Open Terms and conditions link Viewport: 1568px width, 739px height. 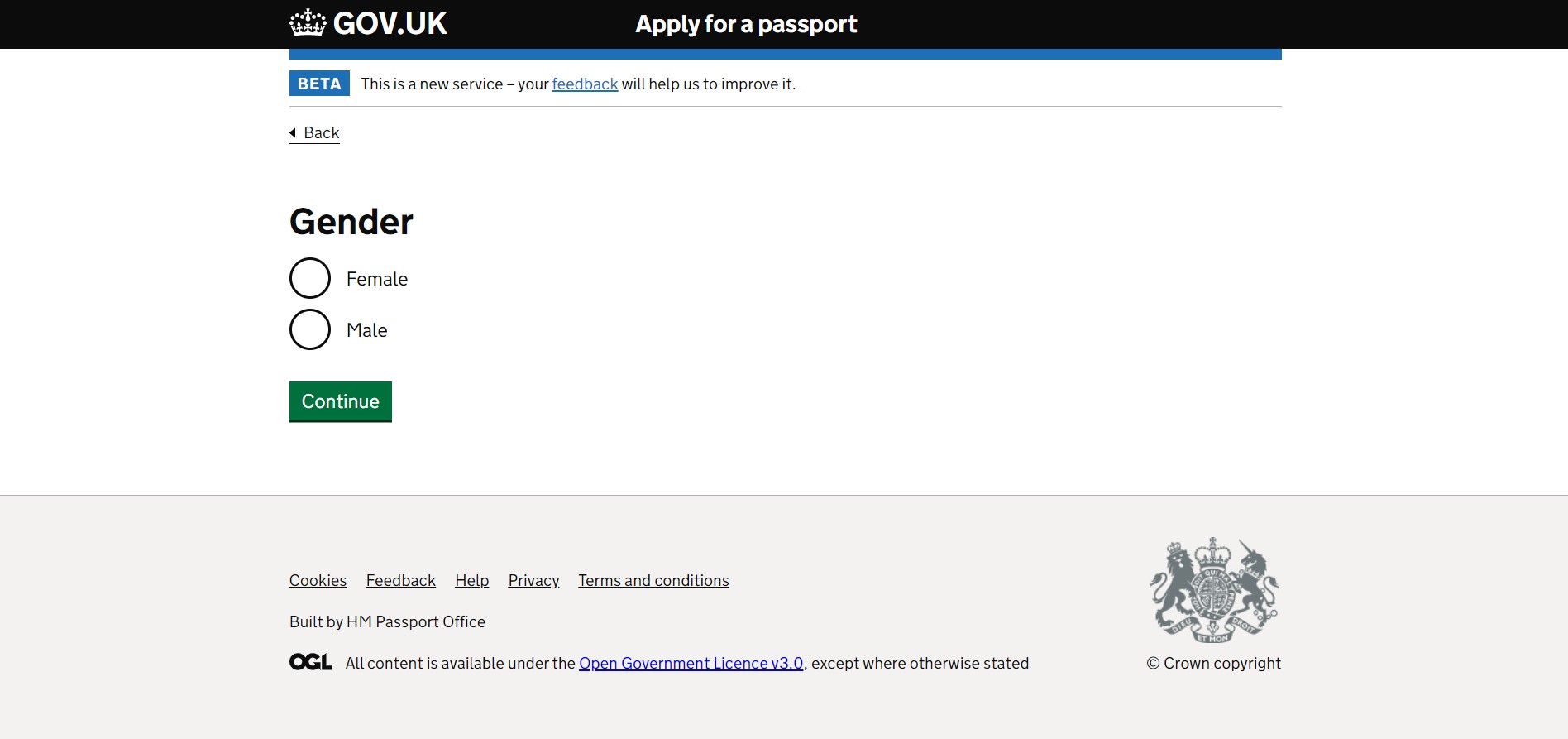pos(653,580)
